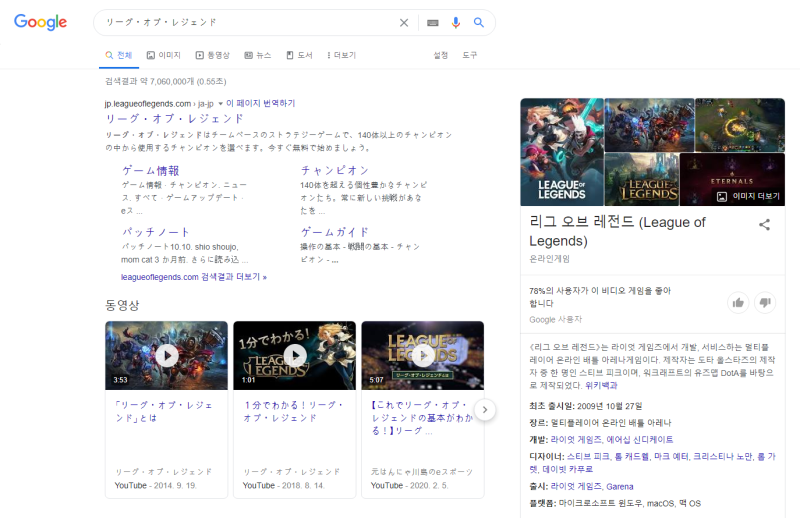Click designer 데이빗 카푸로 link
The height and width of the screenshot is (518, 800).
[568, 469]
